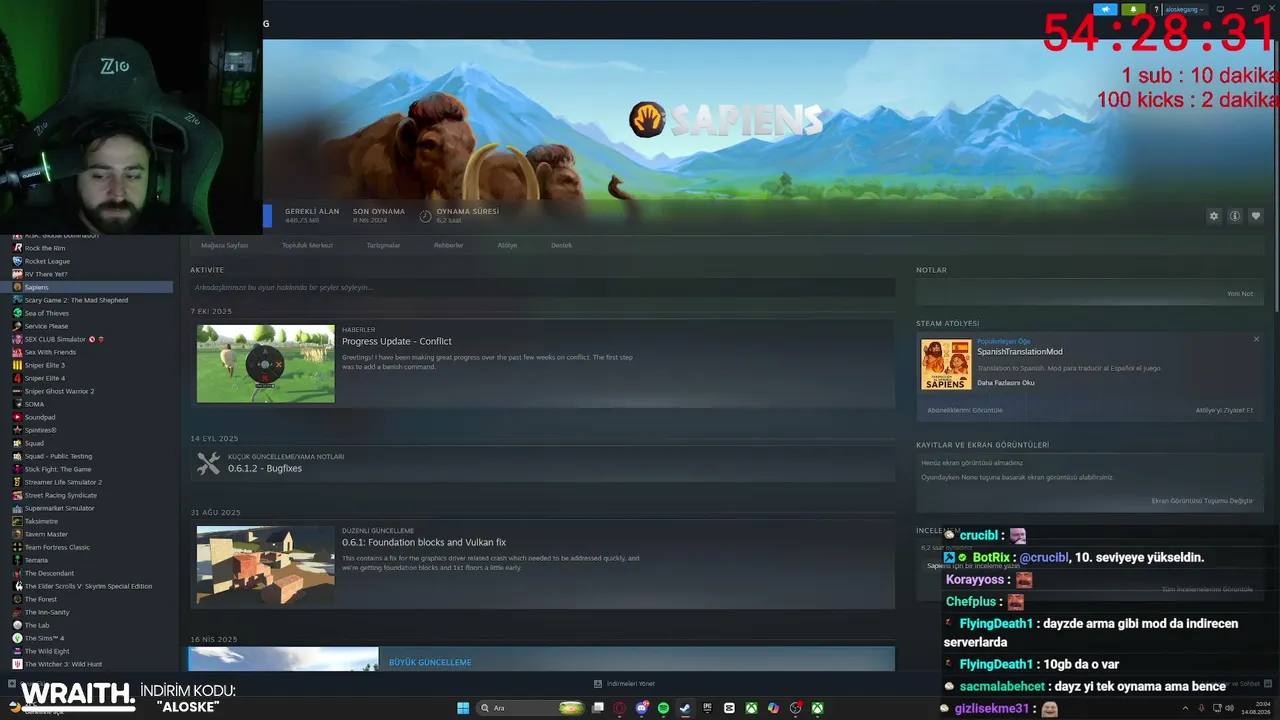Open Steam taskbar icon
Image resolution: width=1280 pixels, height=720 pixels.
point(685,708)
